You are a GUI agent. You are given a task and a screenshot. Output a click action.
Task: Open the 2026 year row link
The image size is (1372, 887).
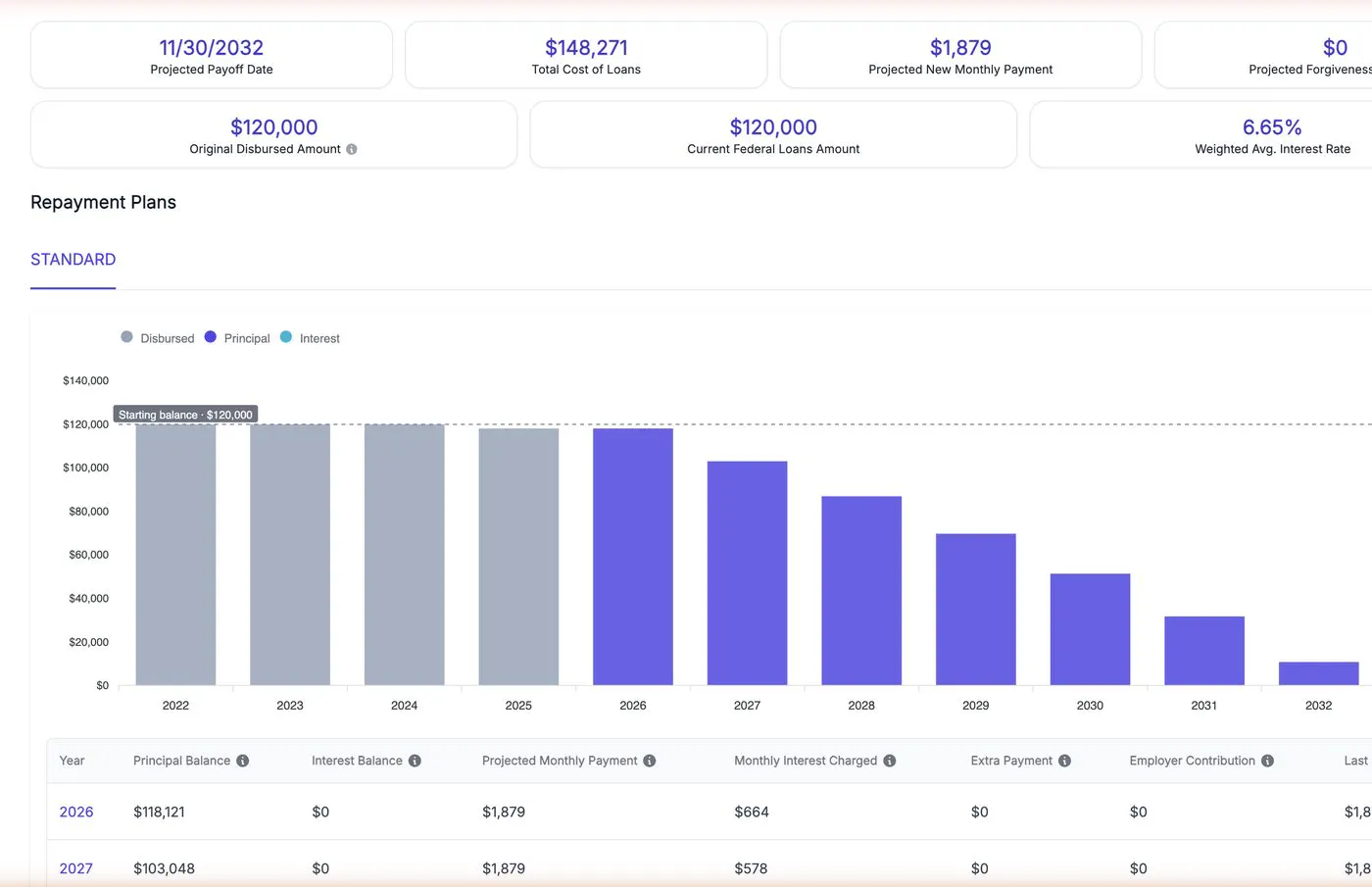pyautogui.click(x=76, y=812)
